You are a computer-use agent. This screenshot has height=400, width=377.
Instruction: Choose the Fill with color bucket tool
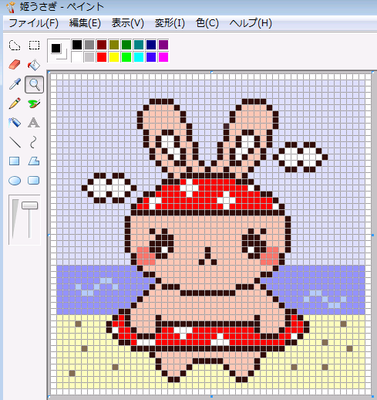point(34,65)
